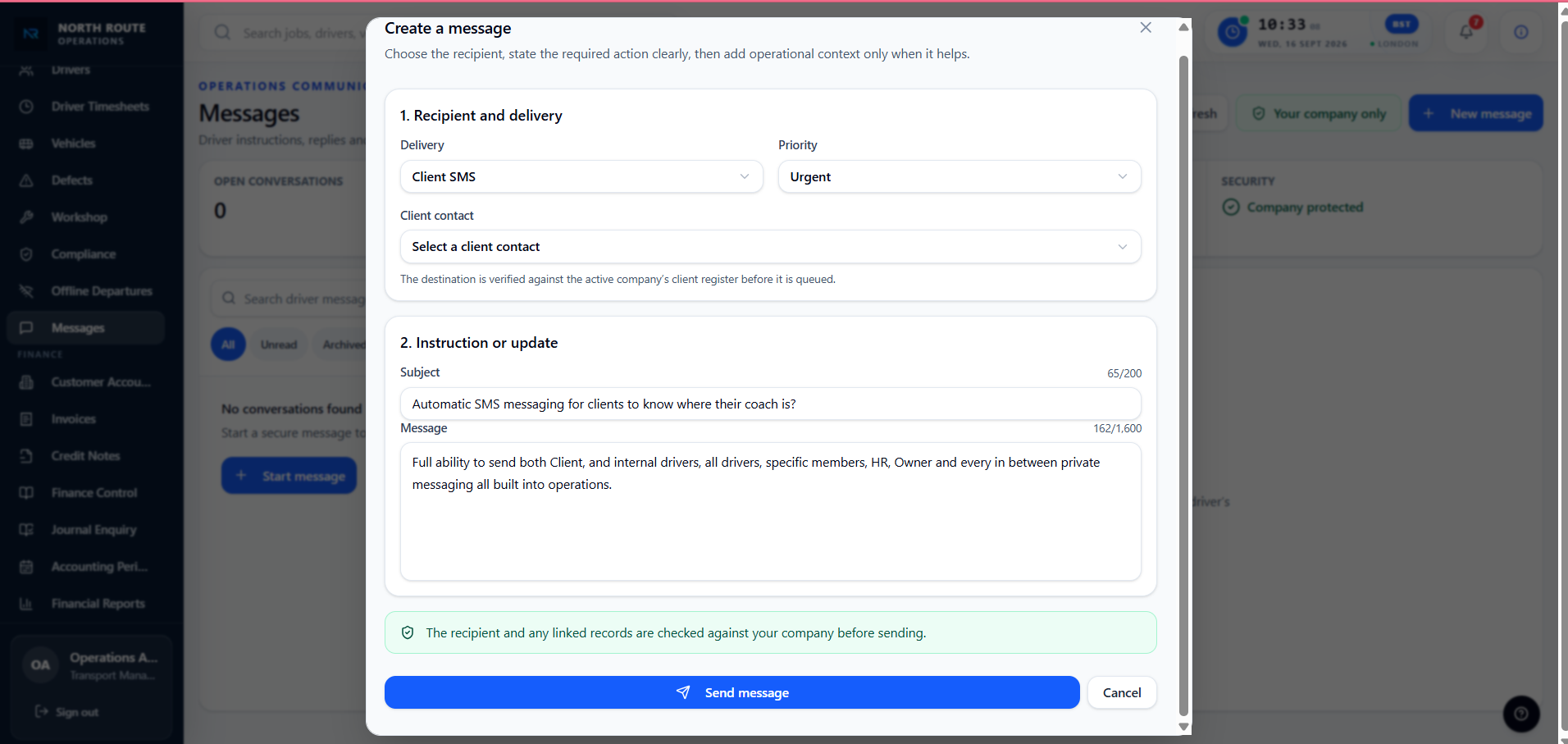Toggle the Your company only filter
The width and height of the screenshot is (1568, 744).
click(x=1319, y=113)
